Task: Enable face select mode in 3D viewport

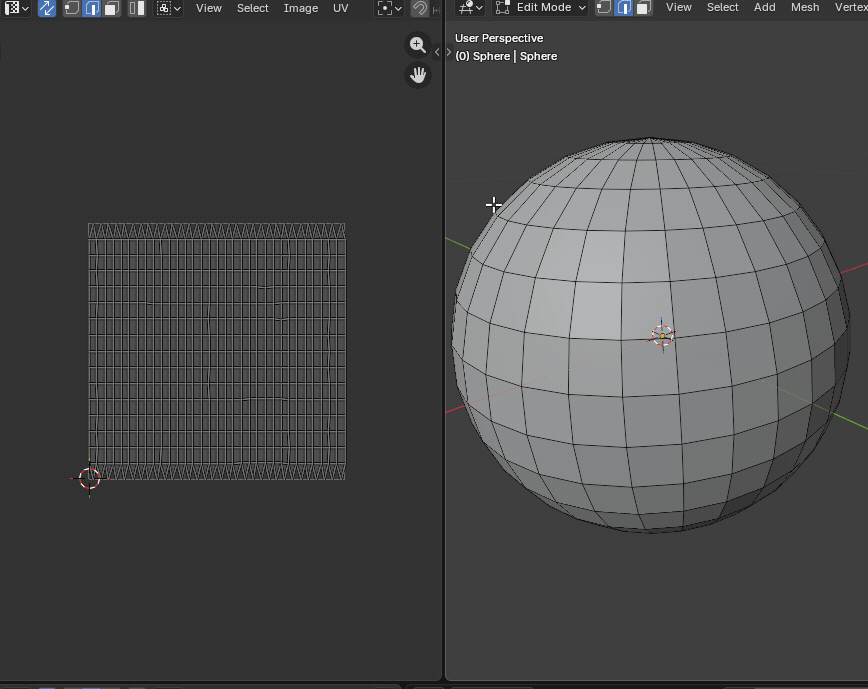Action: [x=643, y=8]
